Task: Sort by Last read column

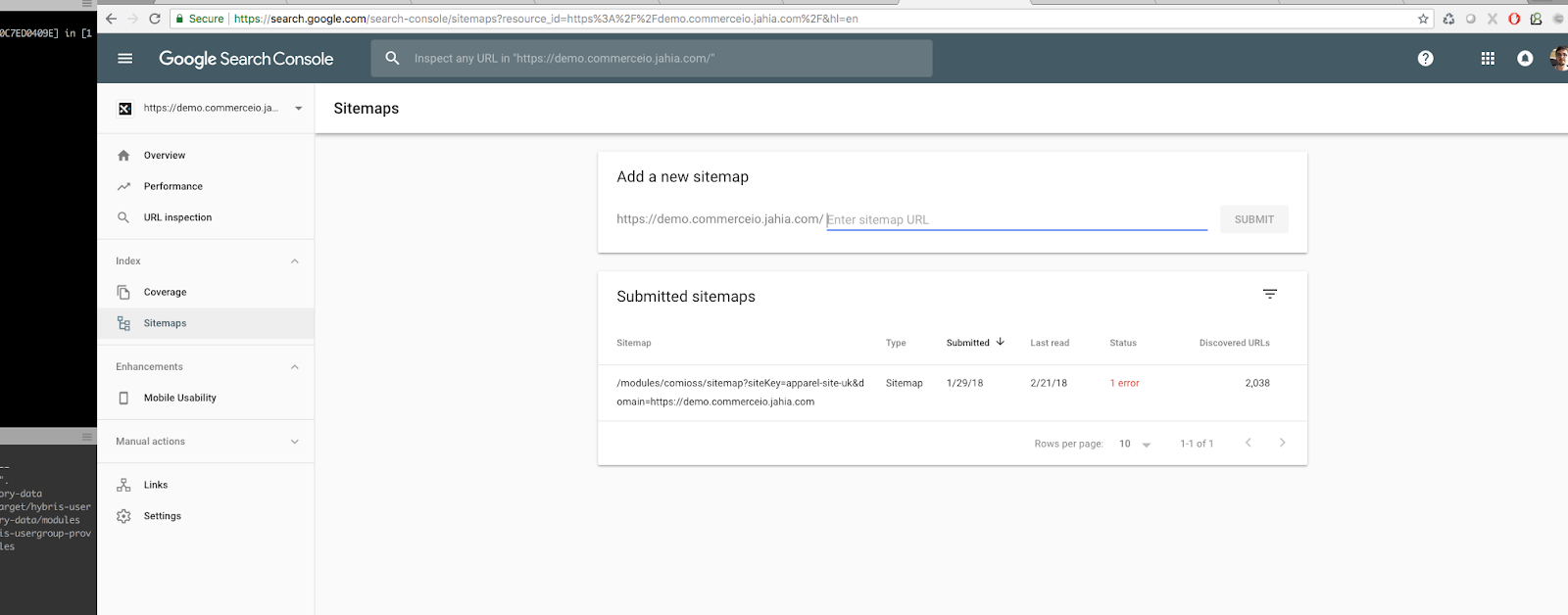Action: (1050, 343)
